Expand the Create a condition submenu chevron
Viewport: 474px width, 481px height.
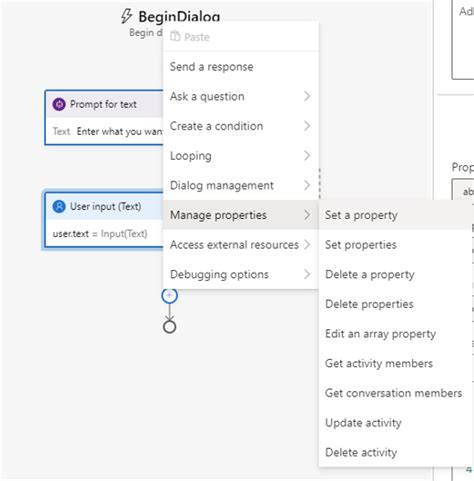pyautogui.click(x=307, y=126)
